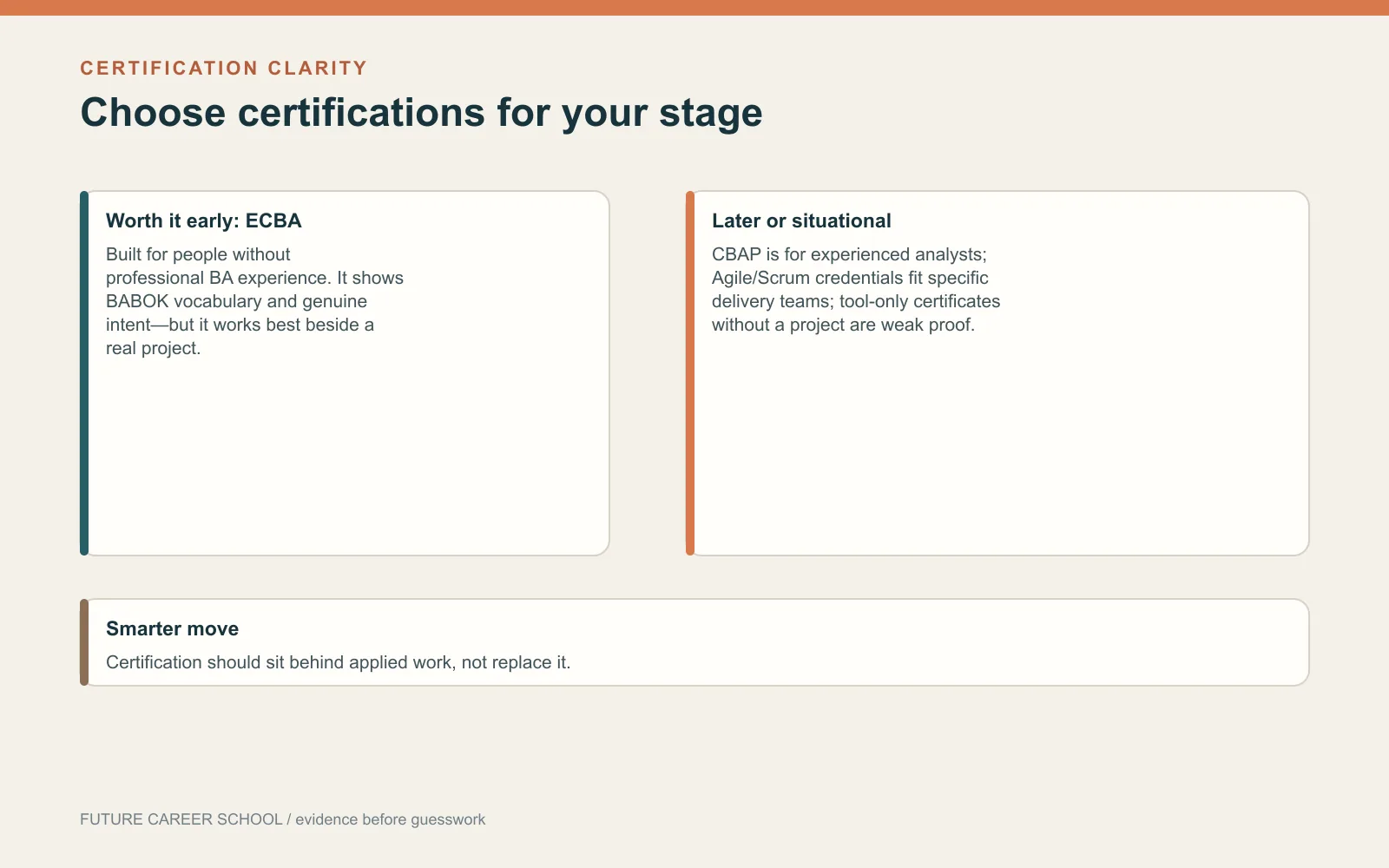Screen dimensions: 1389x868
Task: Click the paragraph starting 'CBAP is for experienced analysts'
Action: pos(856,290)
